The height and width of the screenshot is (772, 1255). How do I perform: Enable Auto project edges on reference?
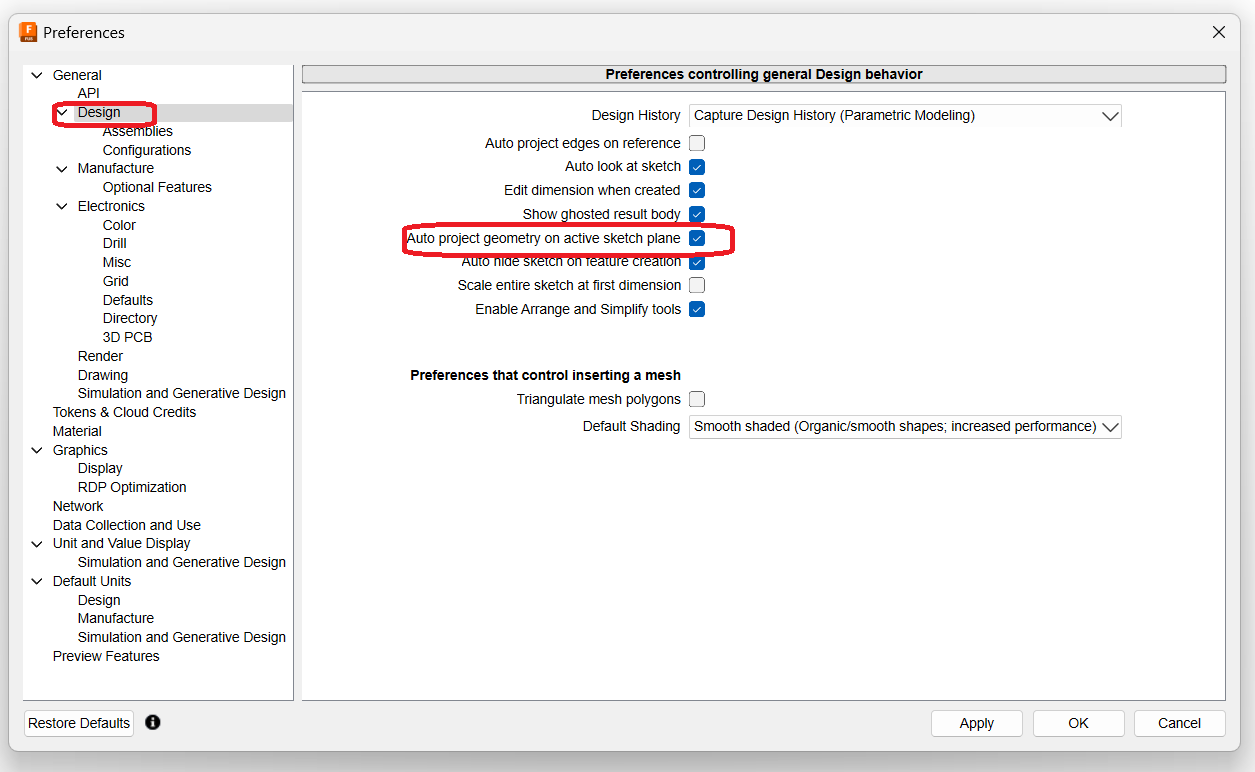point(696,143)
